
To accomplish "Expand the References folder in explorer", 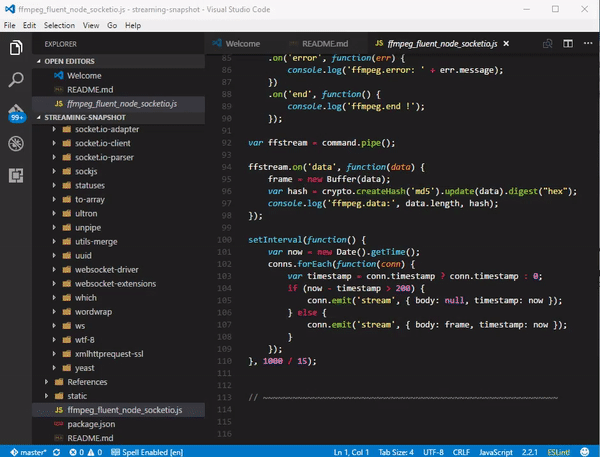I will pos(86,382).
